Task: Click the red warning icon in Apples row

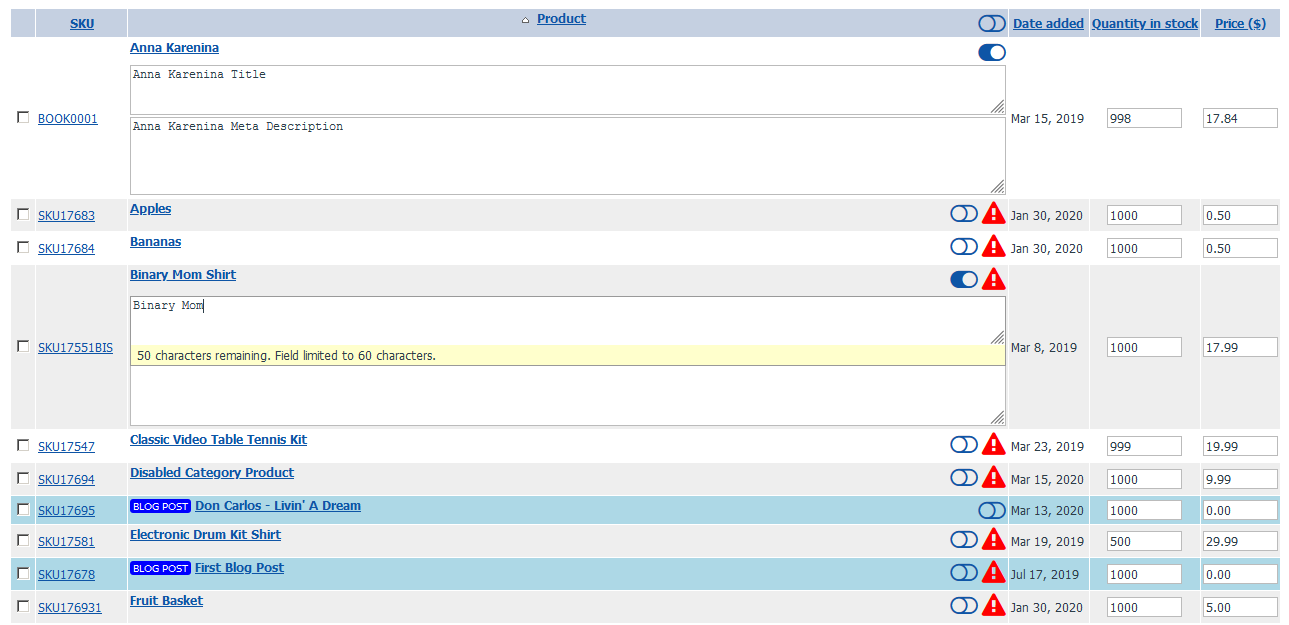Action: (x=993, y=213)
